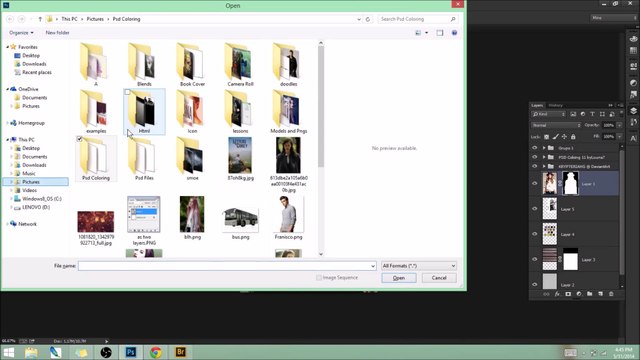
Task: Click the lock transparent pixels icon
Action: [547, 137]
